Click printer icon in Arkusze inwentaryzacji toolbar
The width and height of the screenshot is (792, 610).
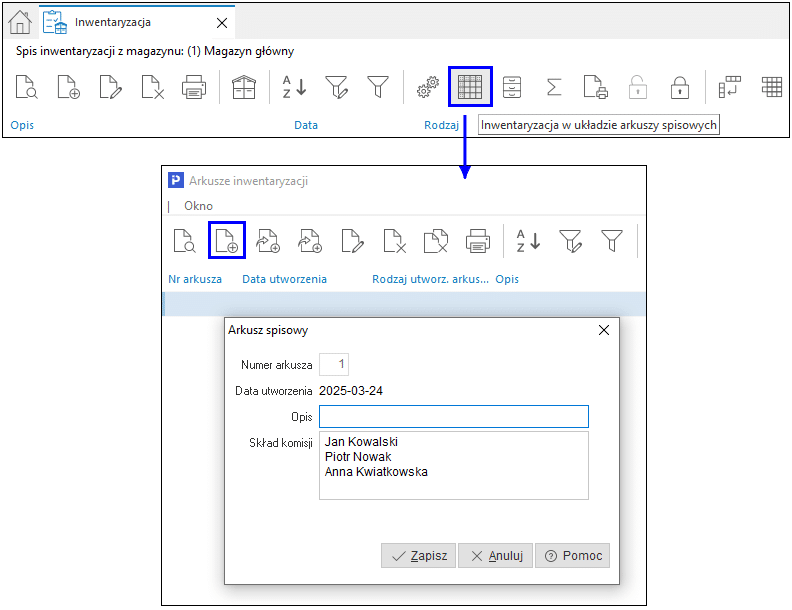pyautogui.click(x=478, y=240)
